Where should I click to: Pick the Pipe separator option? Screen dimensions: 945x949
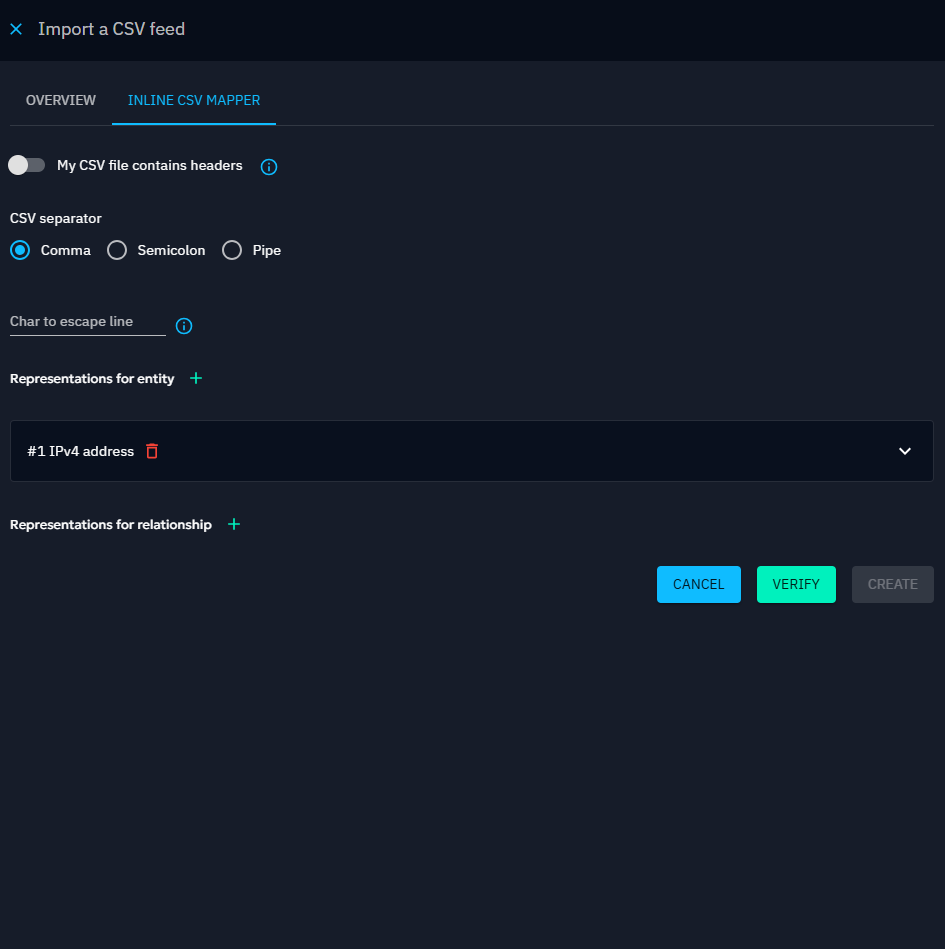(232, 251)
